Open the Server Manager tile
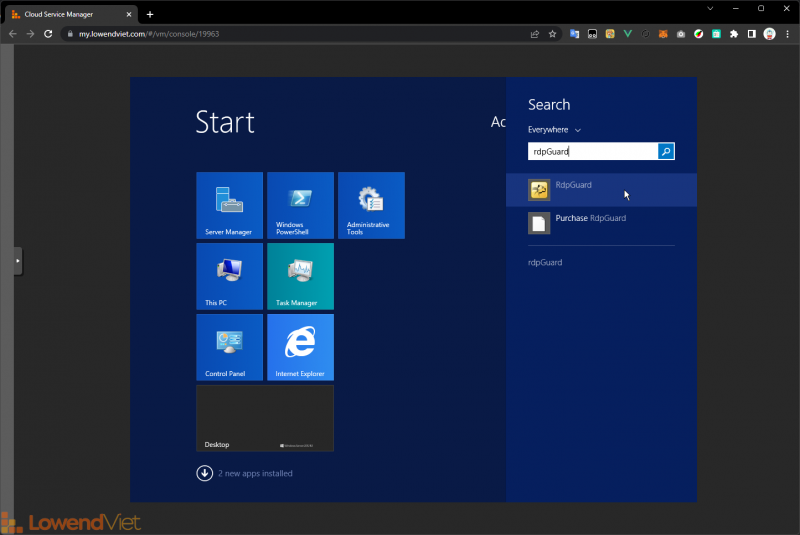Viewport: 800px width, 535px height. coord(230,205)
